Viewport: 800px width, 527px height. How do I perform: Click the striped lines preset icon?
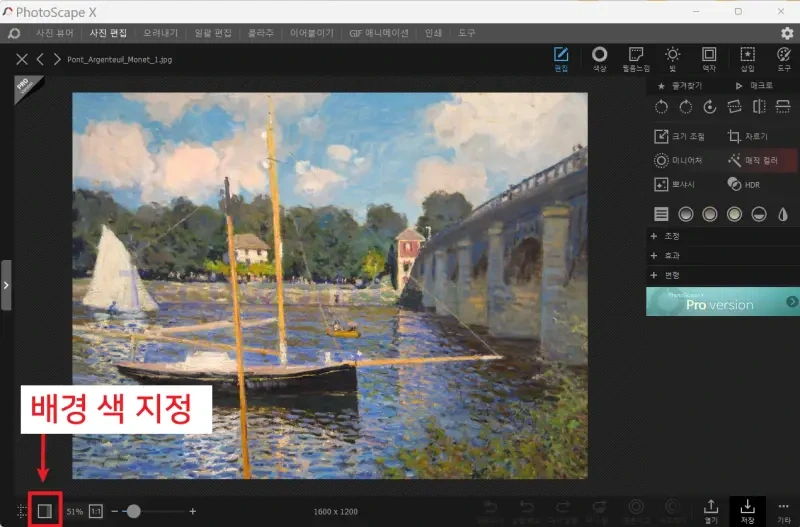[x=661, y=214]
